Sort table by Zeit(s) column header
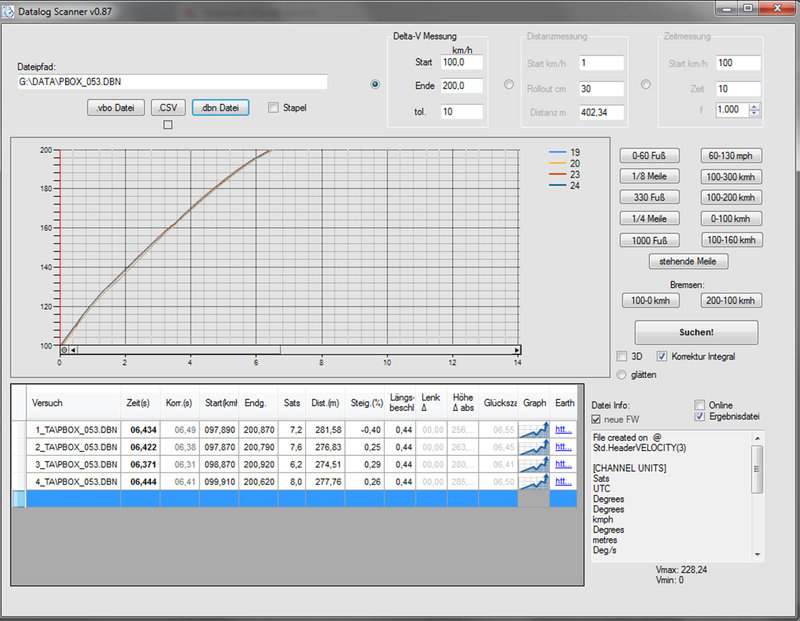 (138, 403)
